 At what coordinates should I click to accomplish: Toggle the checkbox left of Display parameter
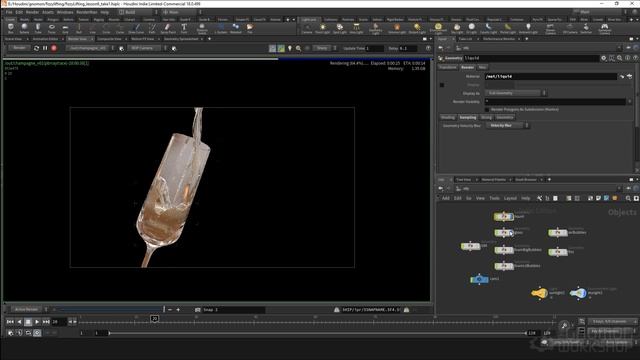[x=442, y=85]
